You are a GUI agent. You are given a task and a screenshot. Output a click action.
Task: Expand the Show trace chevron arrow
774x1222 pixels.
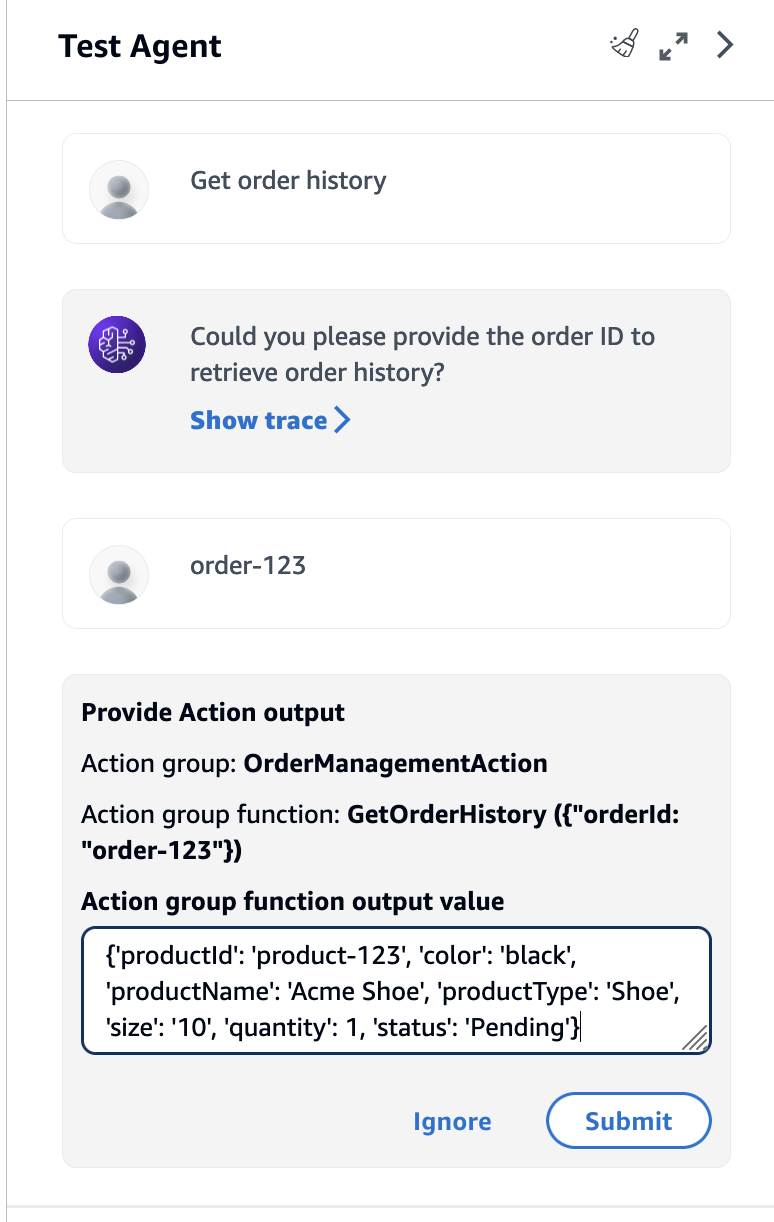point(343,420)
